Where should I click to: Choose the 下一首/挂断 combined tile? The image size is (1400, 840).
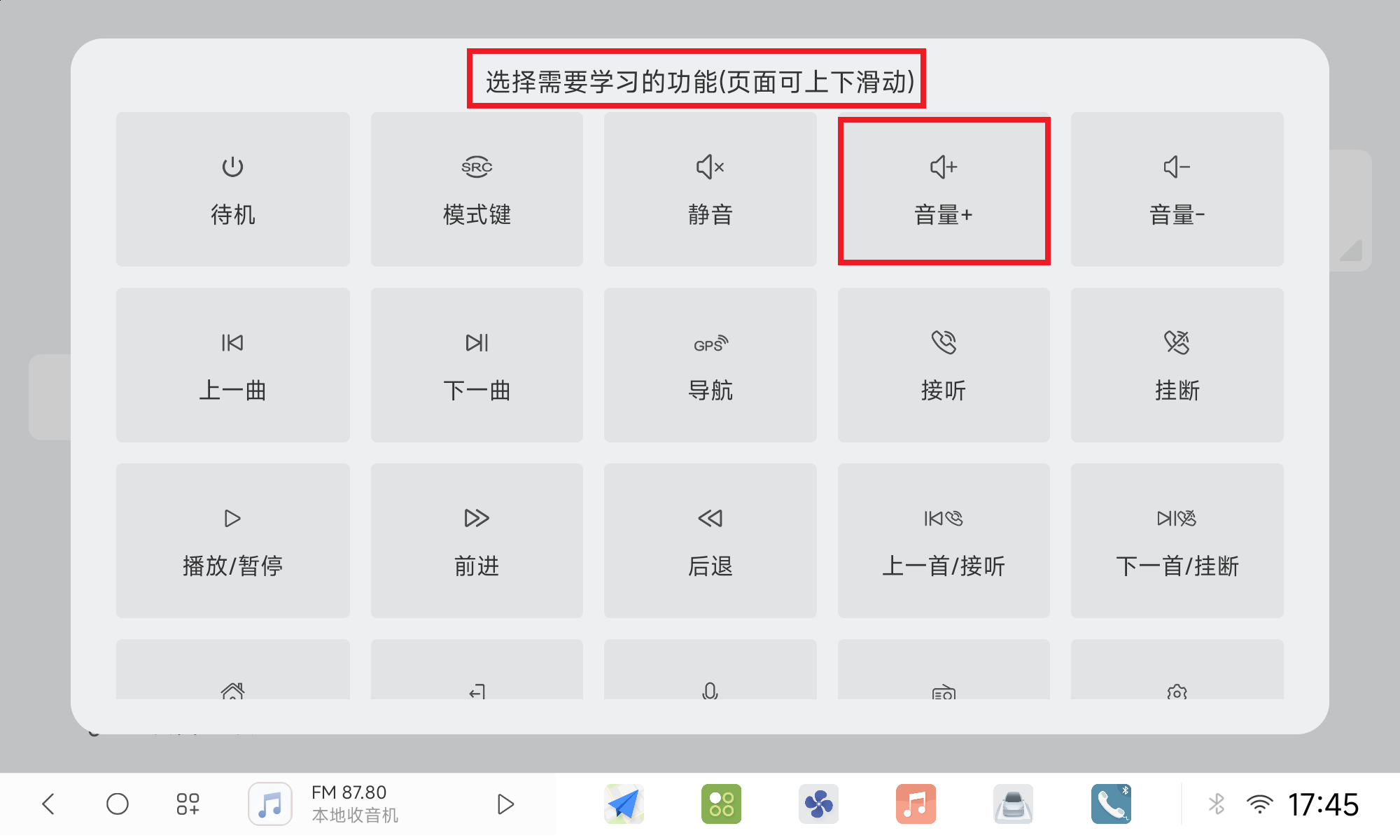coord(1177,540)
